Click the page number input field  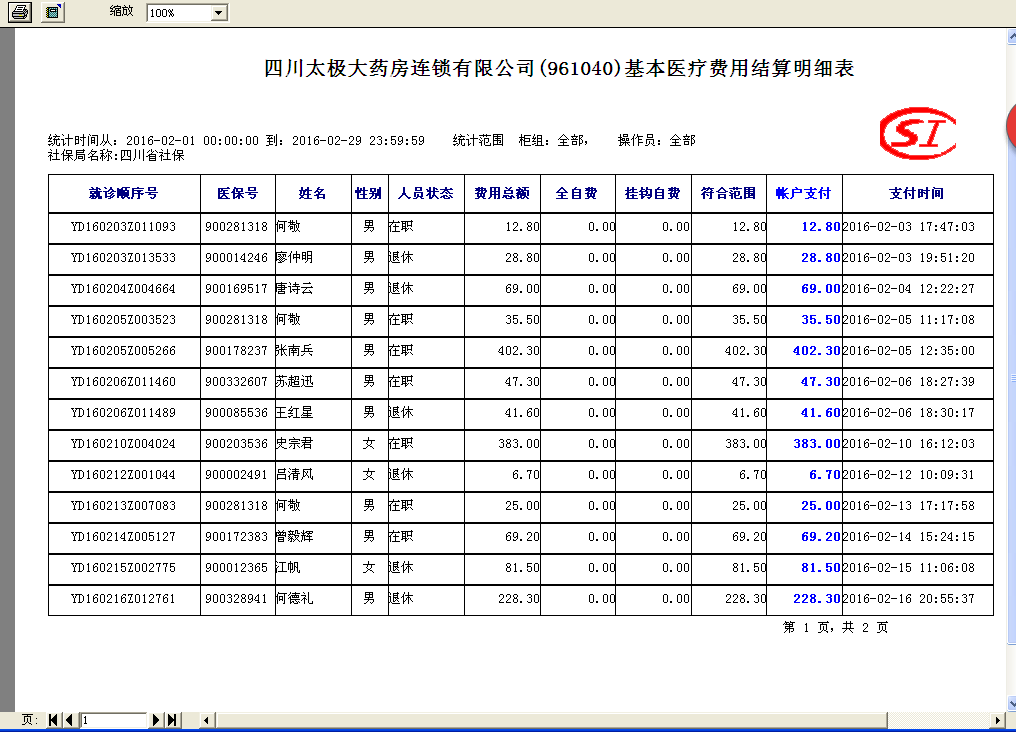click(113, 720)
